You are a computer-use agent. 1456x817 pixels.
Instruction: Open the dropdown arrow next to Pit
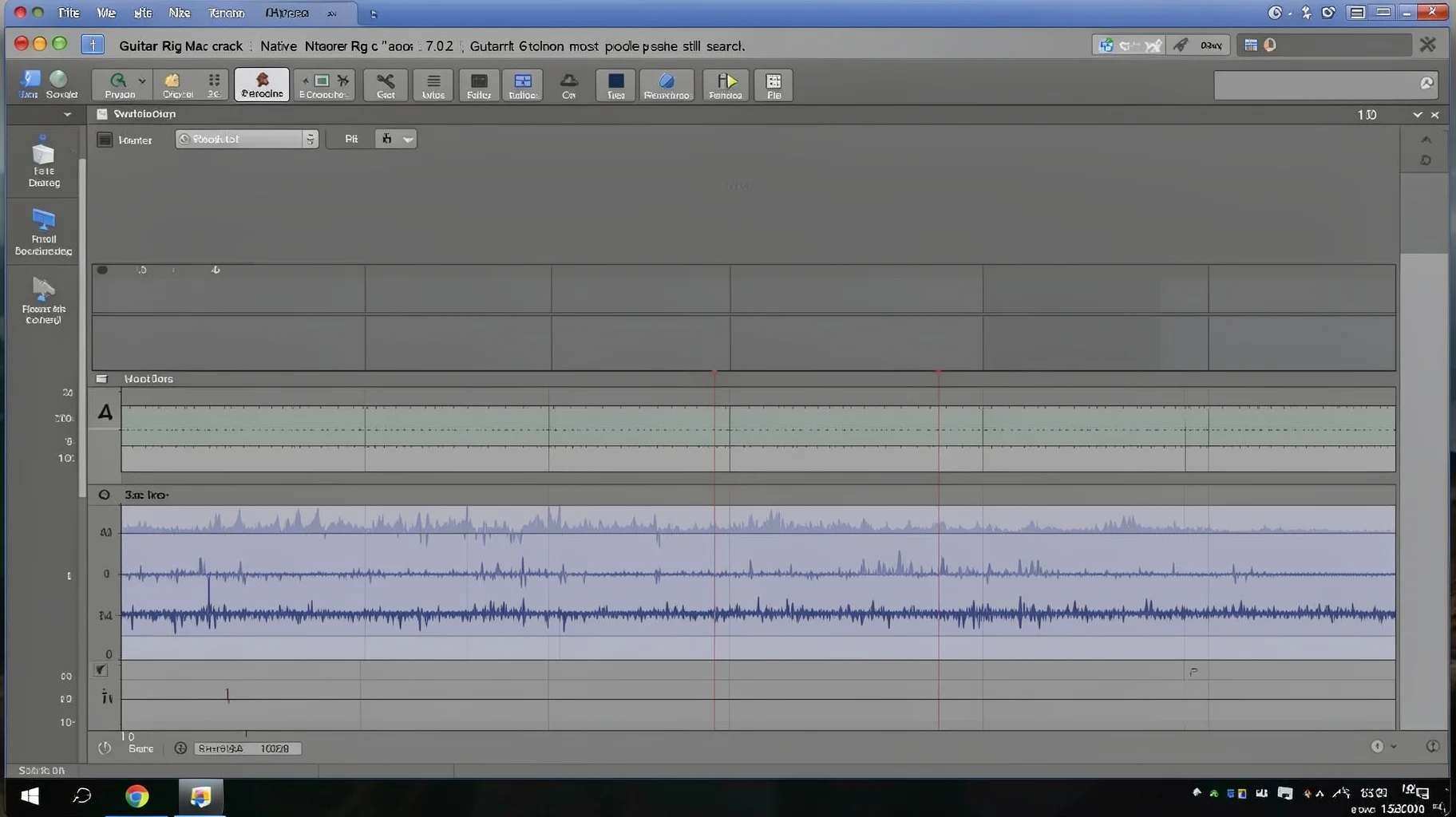[x=408, y=139]
